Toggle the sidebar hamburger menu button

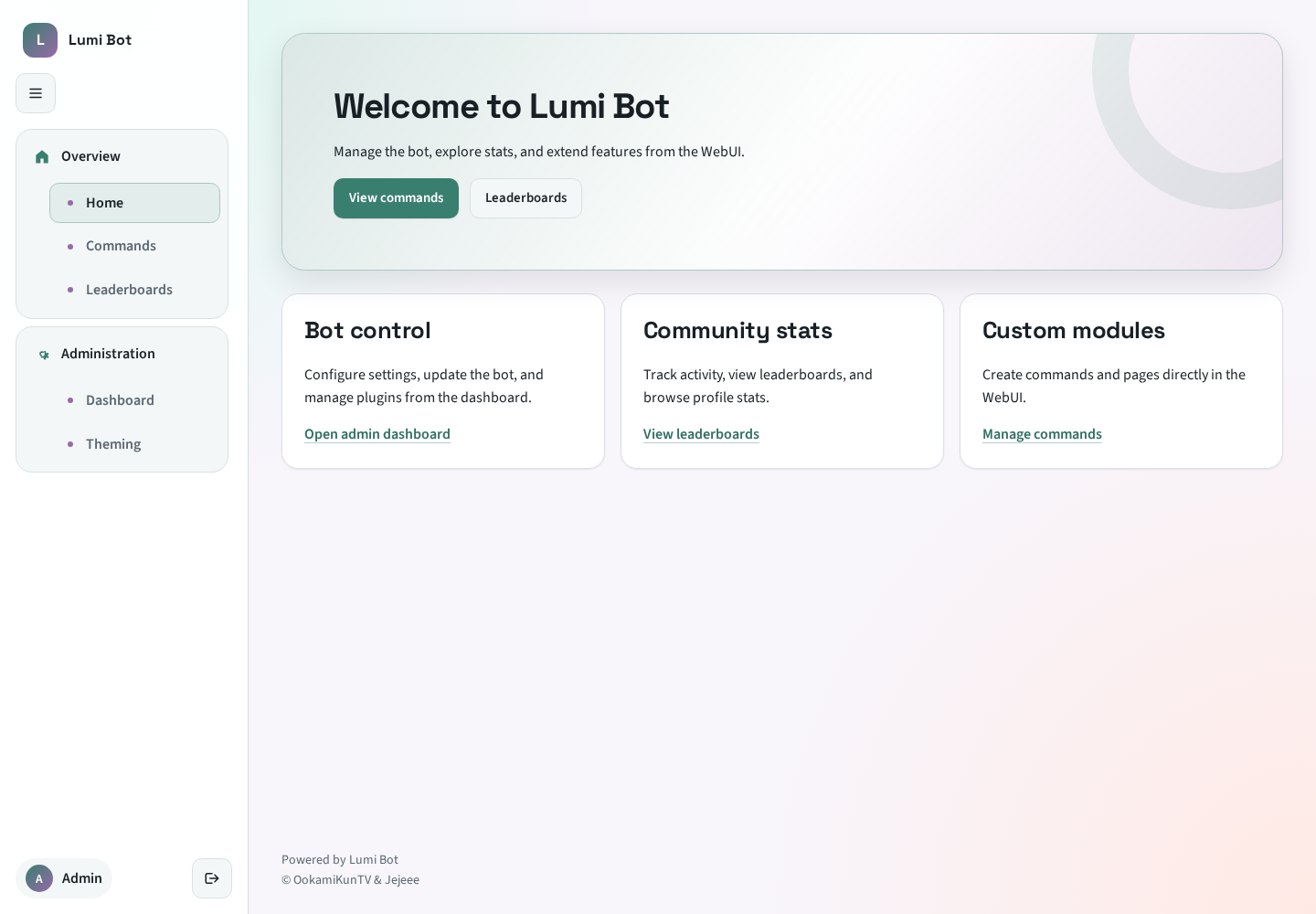point(36,93)
